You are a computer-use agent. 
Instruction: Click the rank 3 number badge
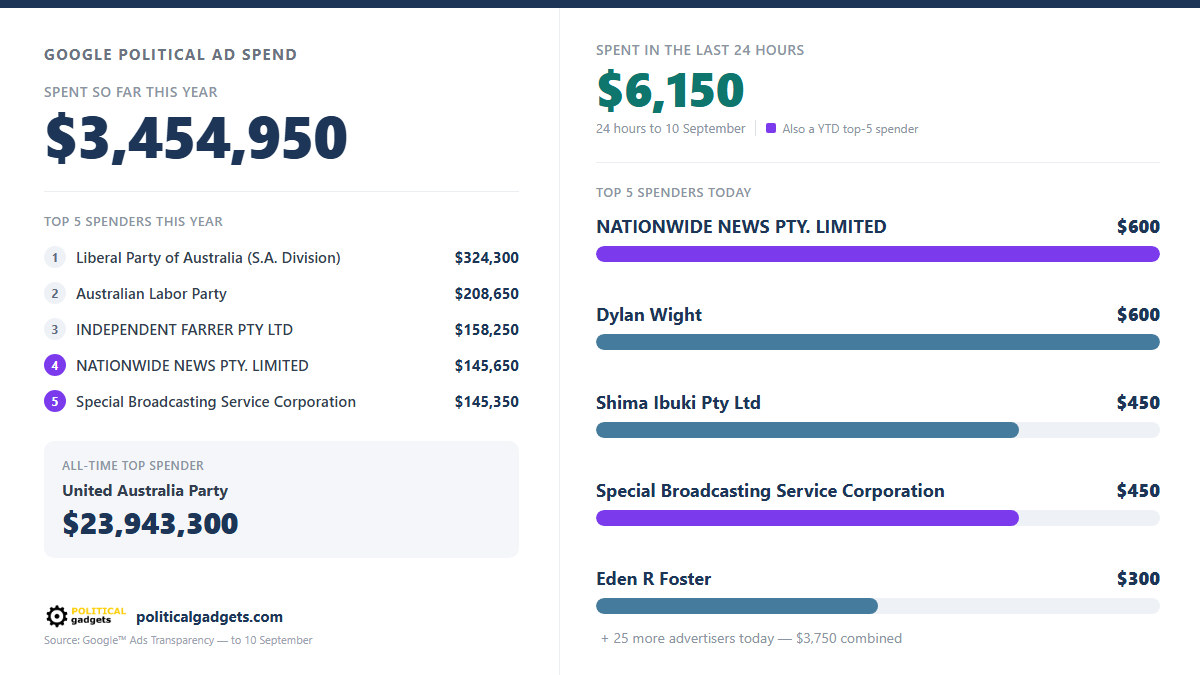55,330
